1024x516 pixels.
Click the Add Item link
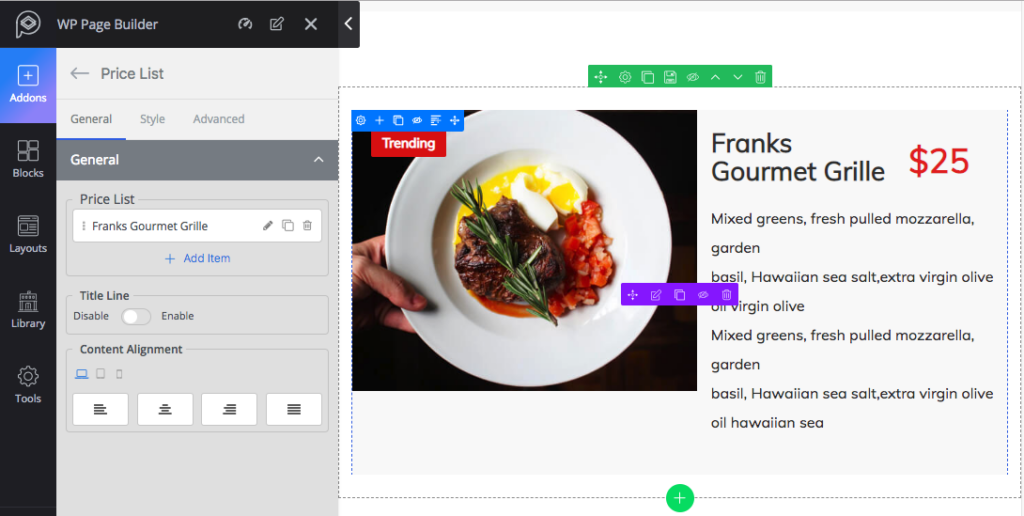point(197,258)
